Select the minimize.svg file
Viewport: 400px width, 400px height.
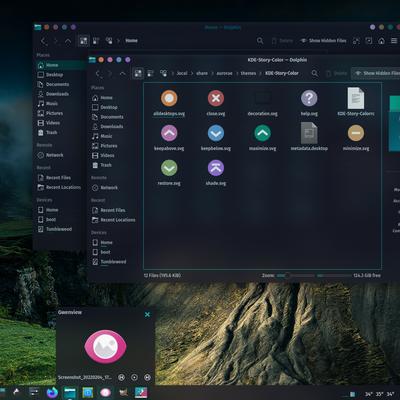click(356, 138)
